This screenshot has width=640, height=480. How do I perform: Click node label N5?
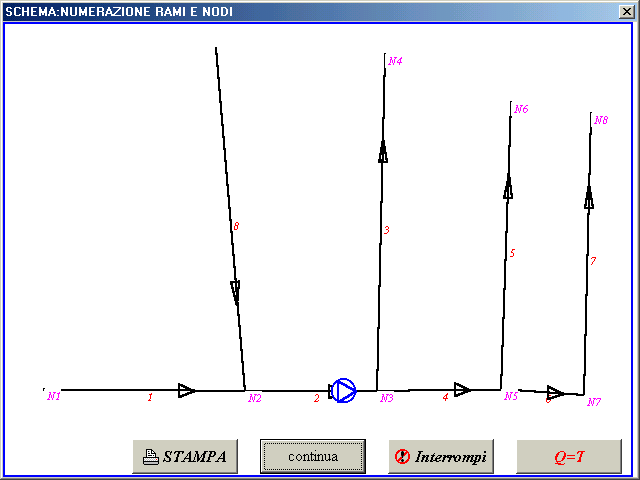click(x=511, y=396)
